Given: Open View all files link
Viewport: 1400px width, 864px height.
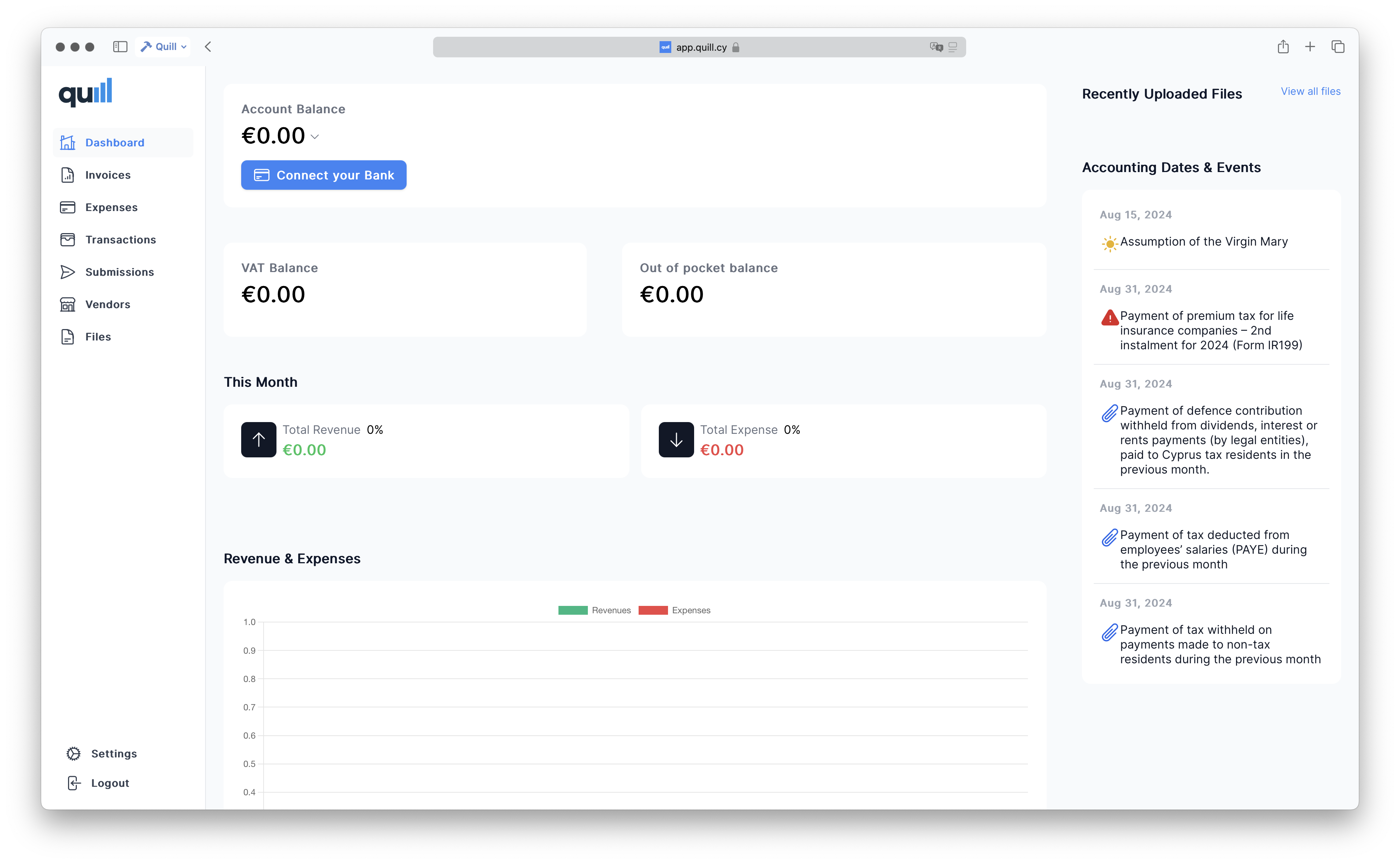Looking at the screenshot, I should point(1311,91).
